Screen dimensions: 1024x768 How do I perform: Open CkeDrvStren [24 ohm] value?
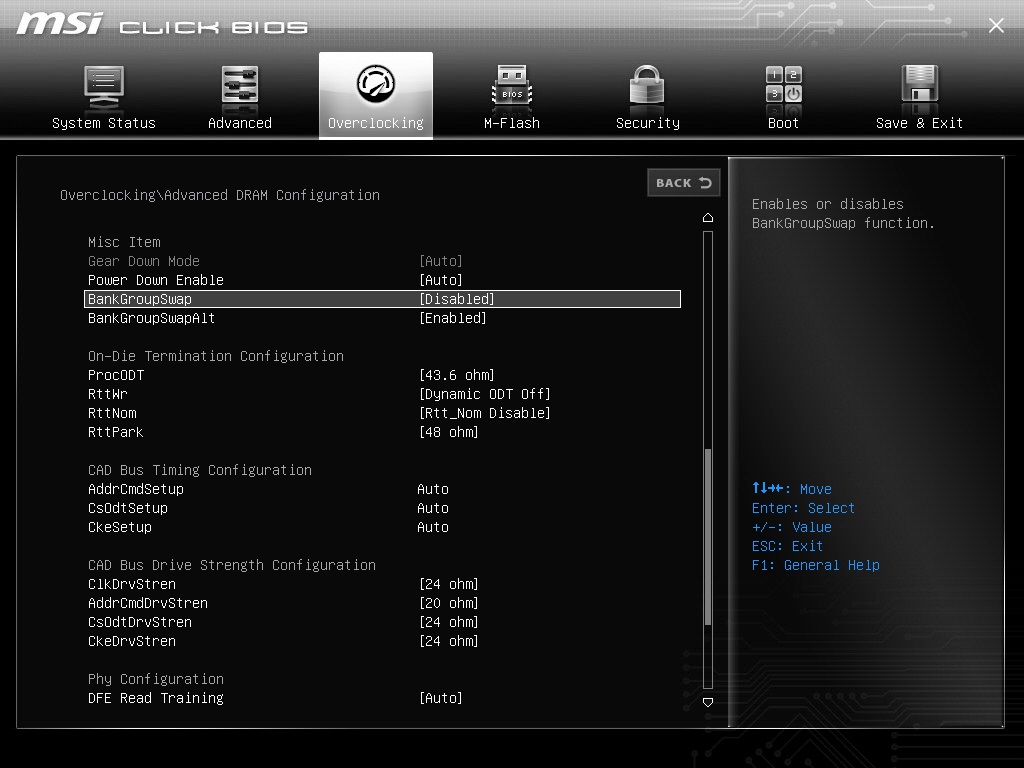coord(449,641)
